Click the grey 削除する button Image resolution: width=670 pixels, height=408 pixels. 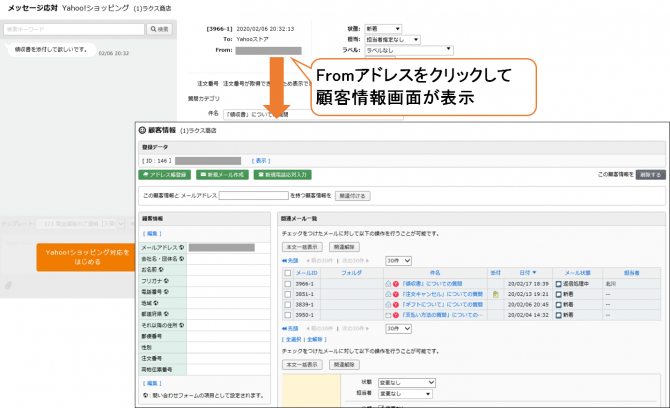(650, 175)
